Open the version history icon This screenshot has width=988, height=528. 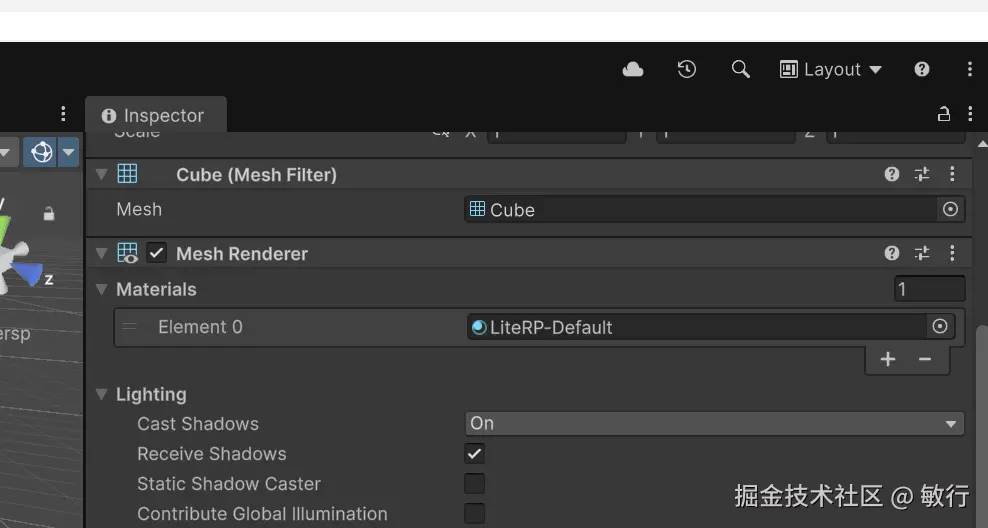click(687, 69)
